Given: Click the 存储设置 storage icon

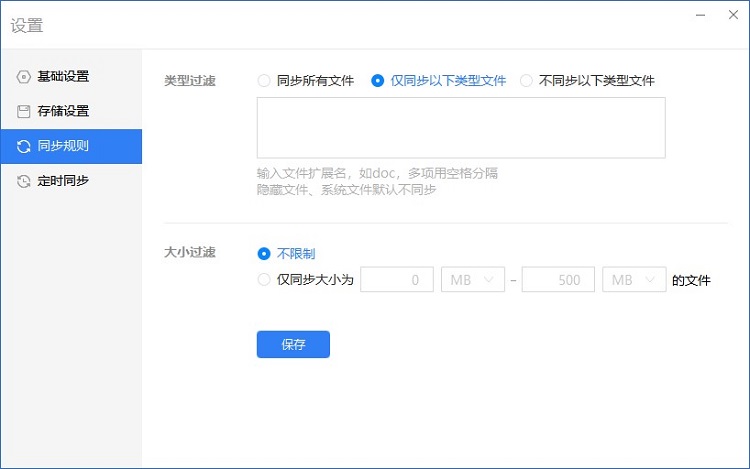Looking at the screenshot, I should pyautogui.click(x=23, y=111).
